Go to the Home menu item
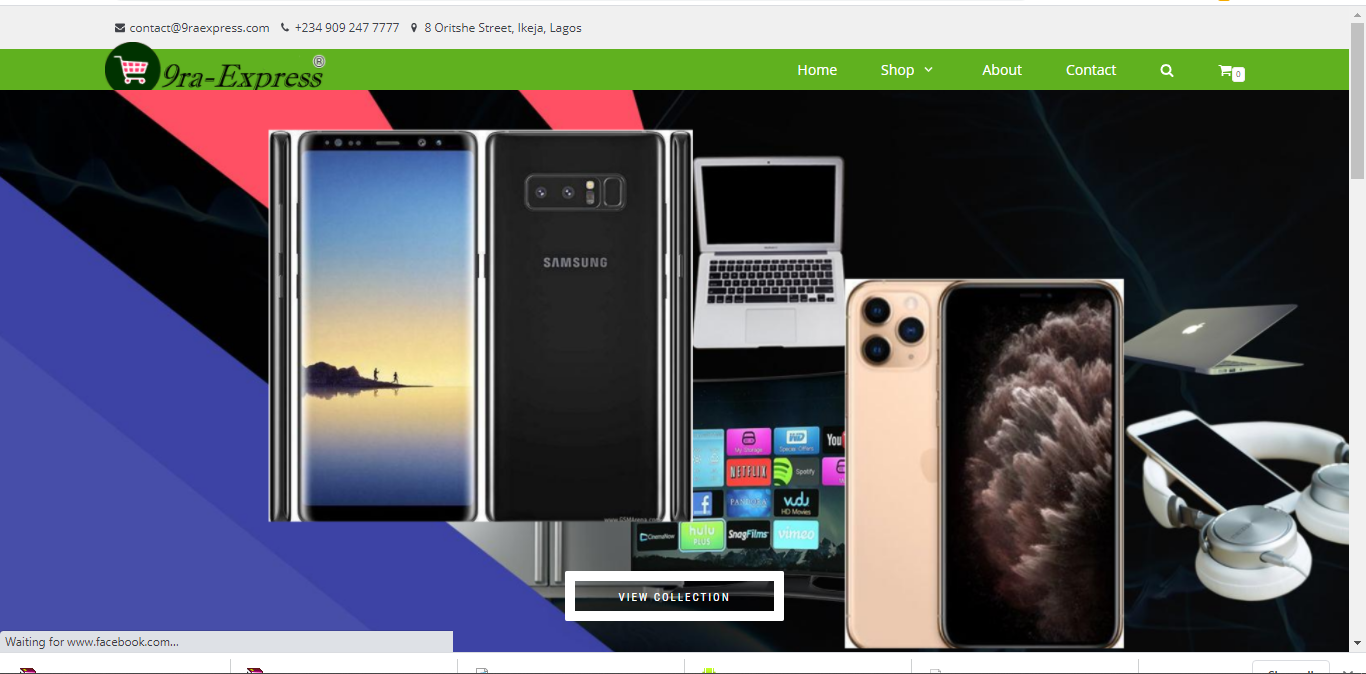This screenshot has height=674, width=1366. pyautogui.click(x=817, y=70)
